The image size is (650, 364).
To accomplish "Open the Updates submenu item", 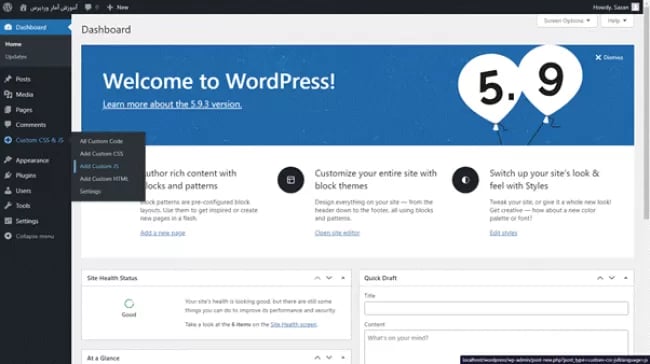I will pos(16,57).
